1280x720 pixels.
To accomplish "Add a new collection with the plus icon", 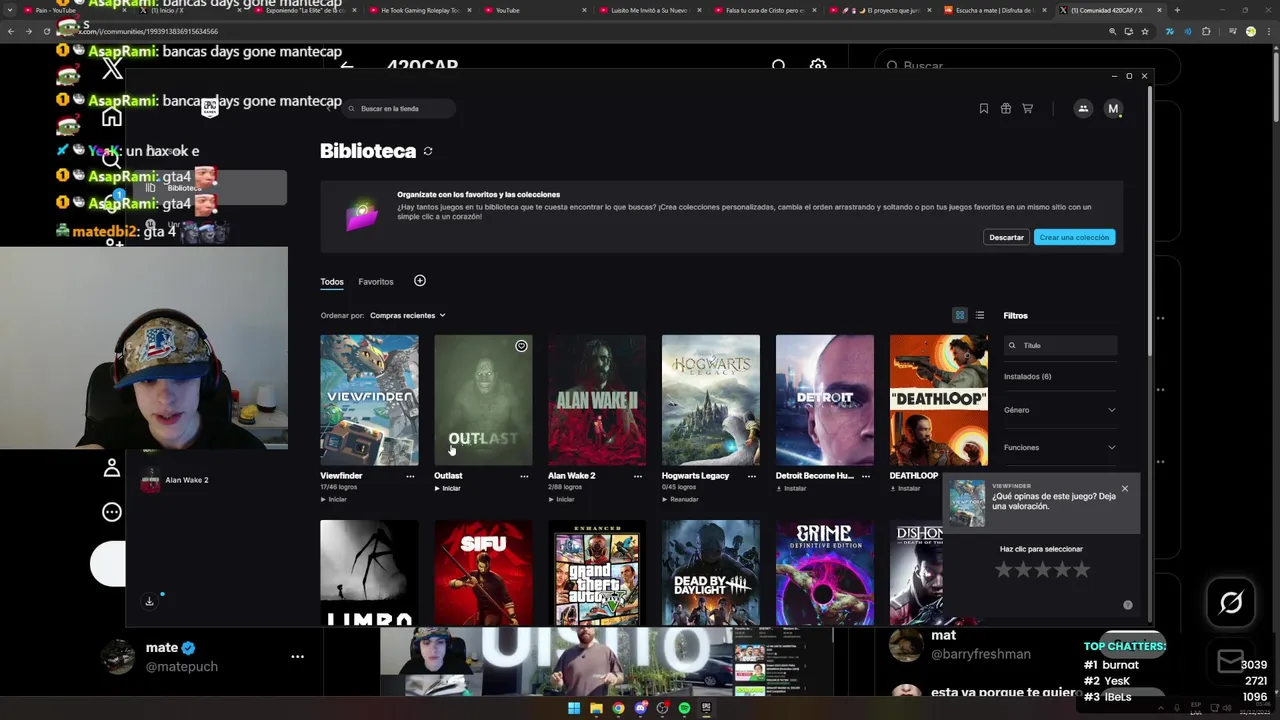I will click(x=420, y=281).
